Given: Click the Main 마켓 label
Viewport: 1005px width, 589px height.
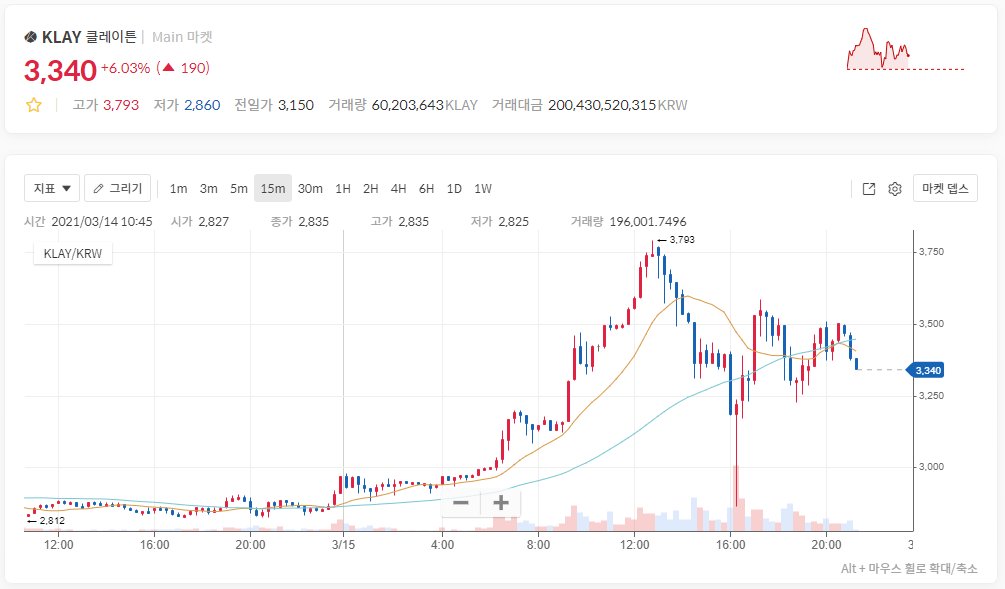Looking at the screenshot, I should coord(182,37).
